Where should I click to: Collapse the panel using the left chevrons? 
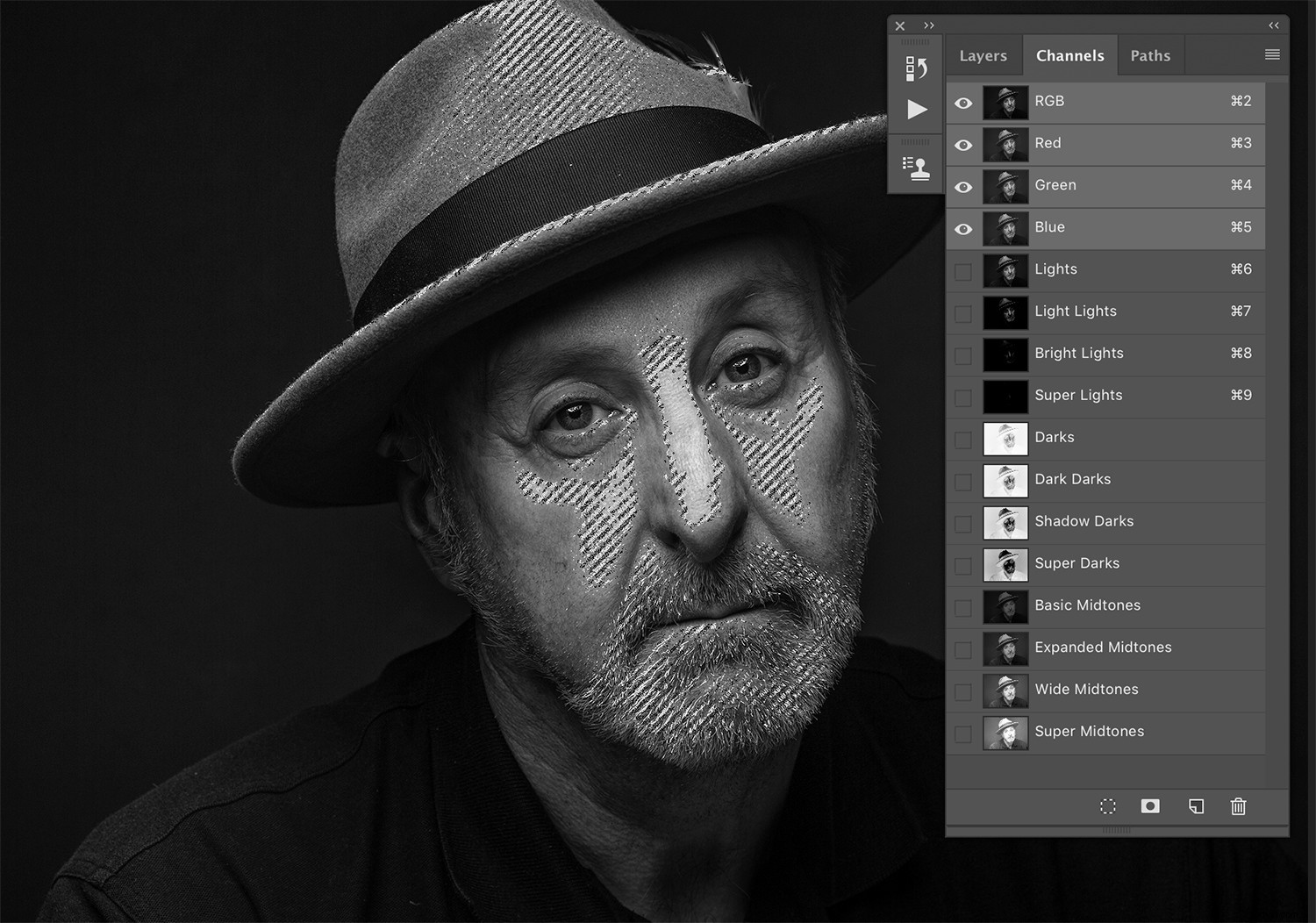(1274, 25)
